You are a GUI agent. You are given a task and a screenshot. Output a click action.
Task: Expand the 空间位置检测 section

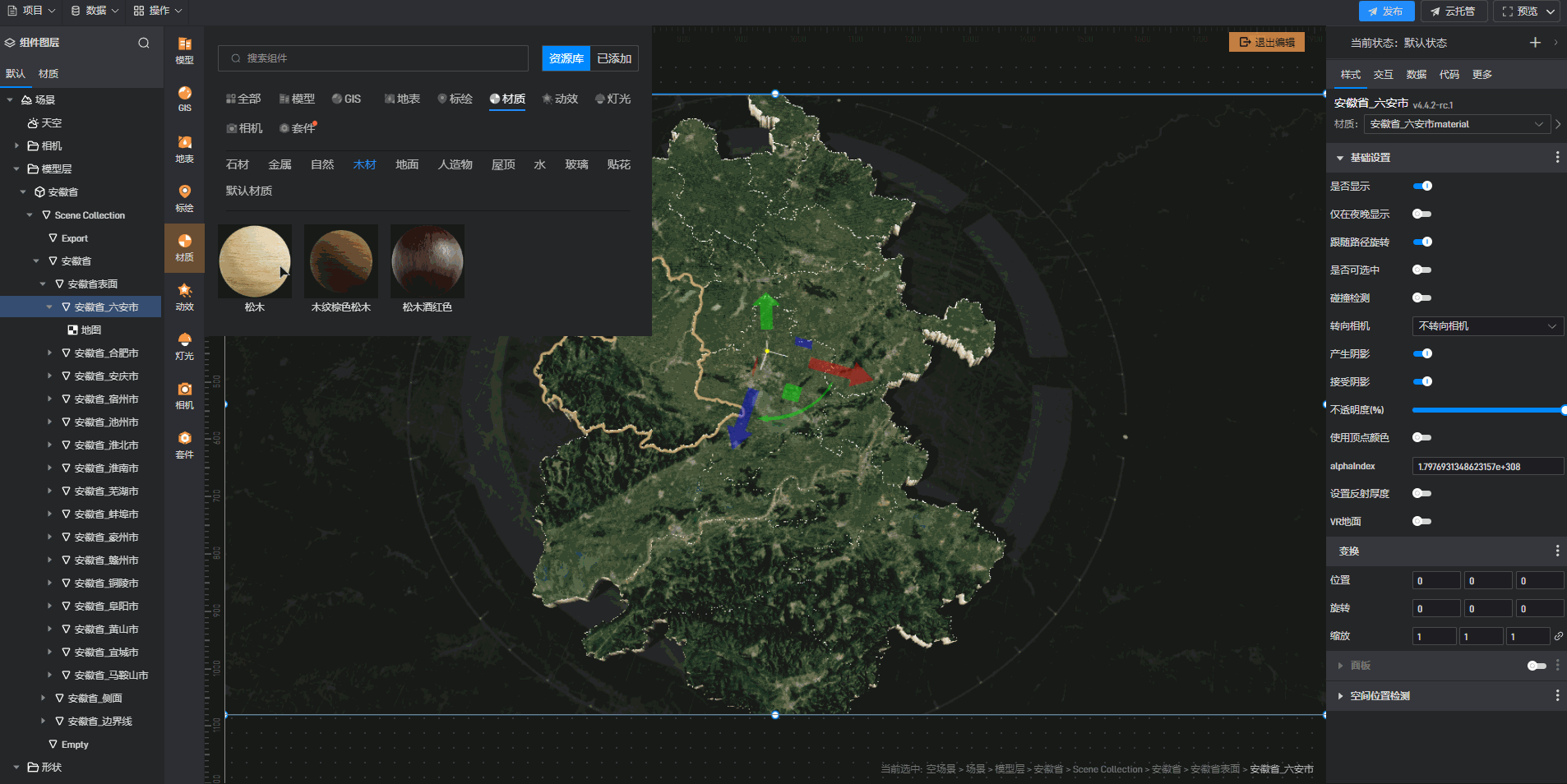(x=1340, y=696)
